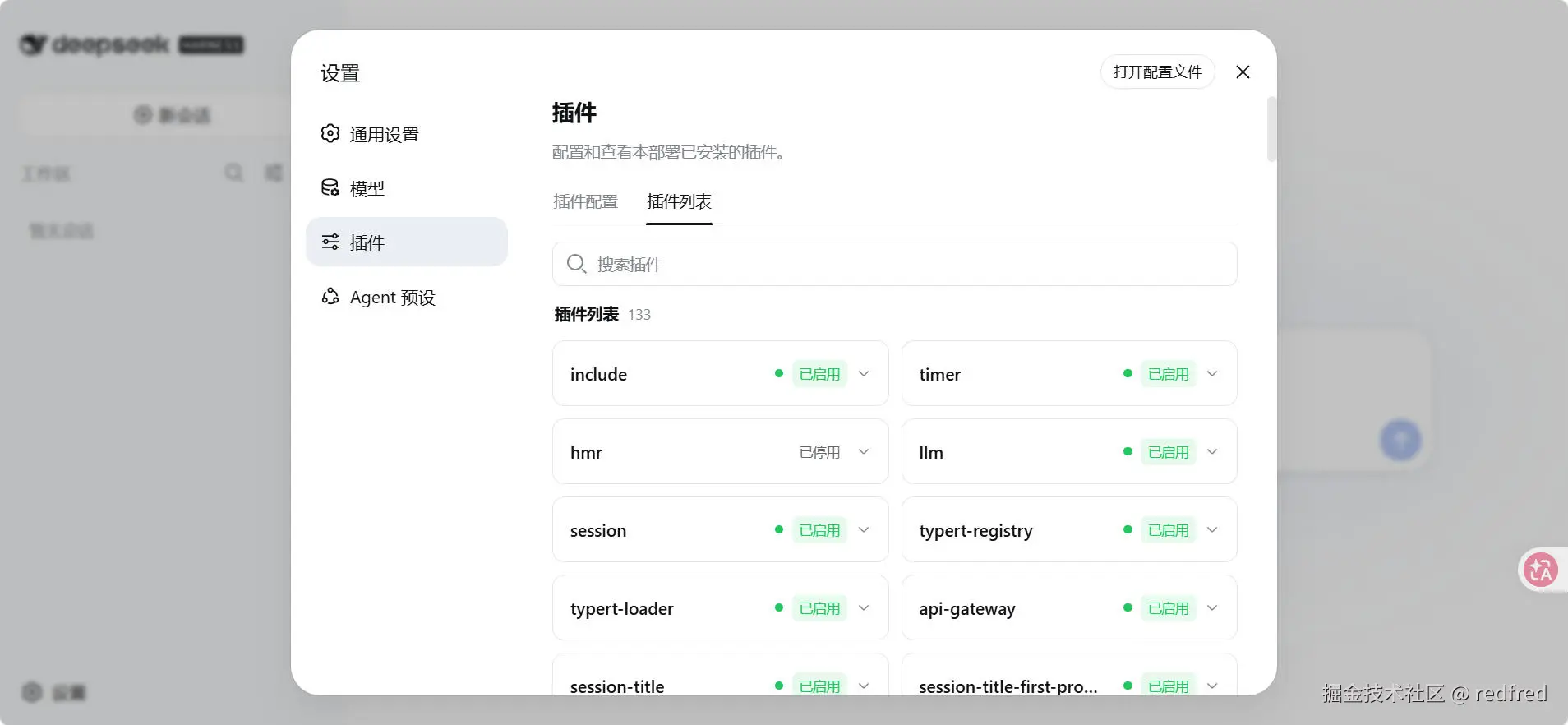The width and height of the screenshot is (1568, 725).
Task: Expand the typert-loader plugin card
Action: 864,608
